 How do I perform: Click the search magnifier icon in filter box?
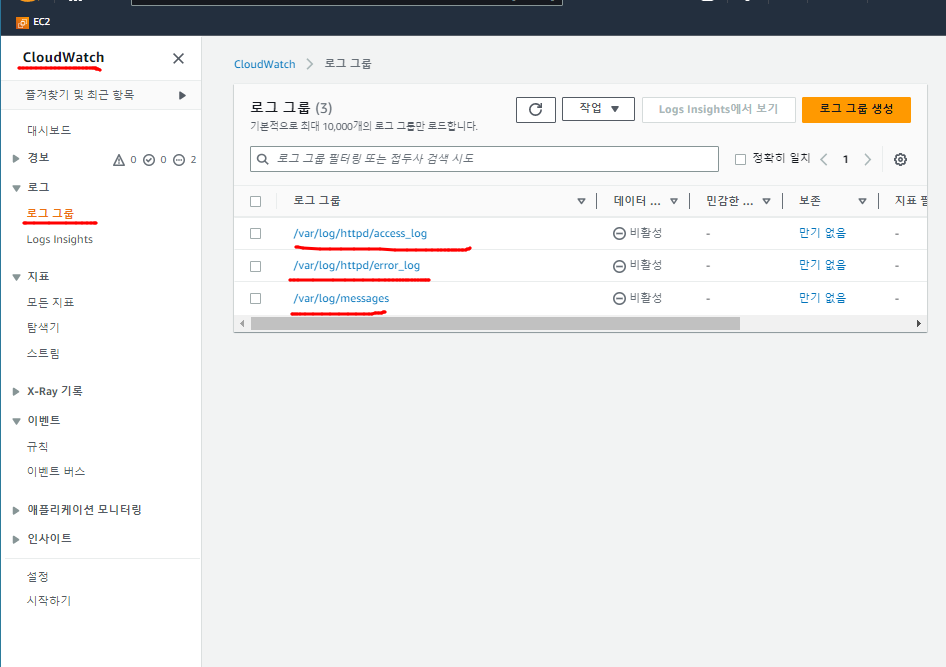262,159
